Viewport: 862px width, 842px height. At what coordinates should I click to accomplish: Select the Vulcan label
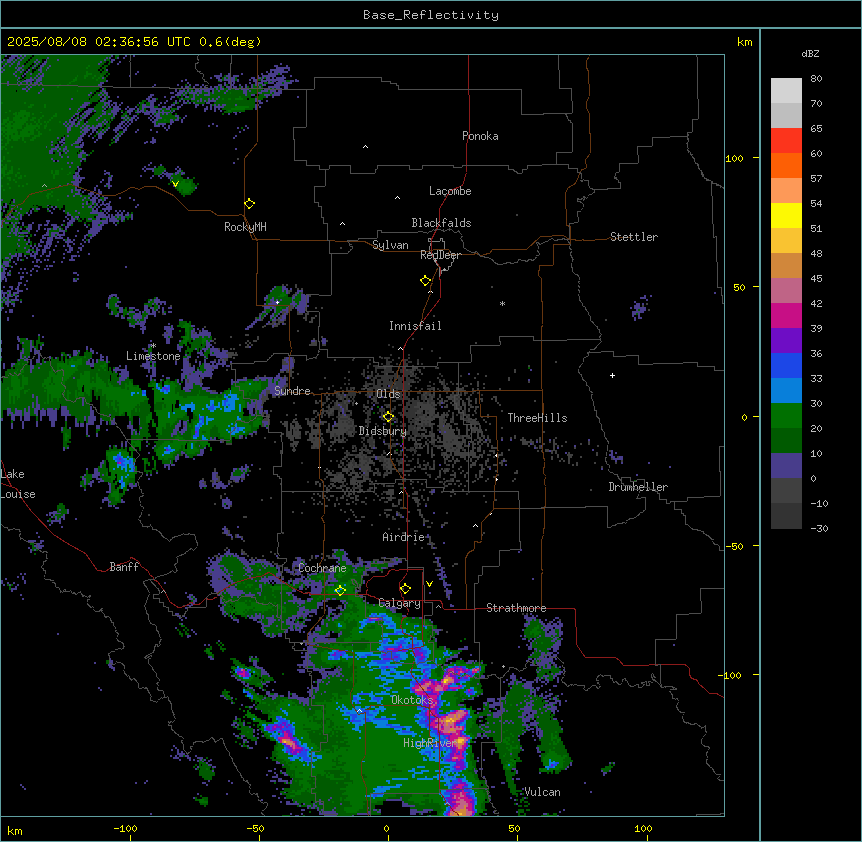coord(542,792)
